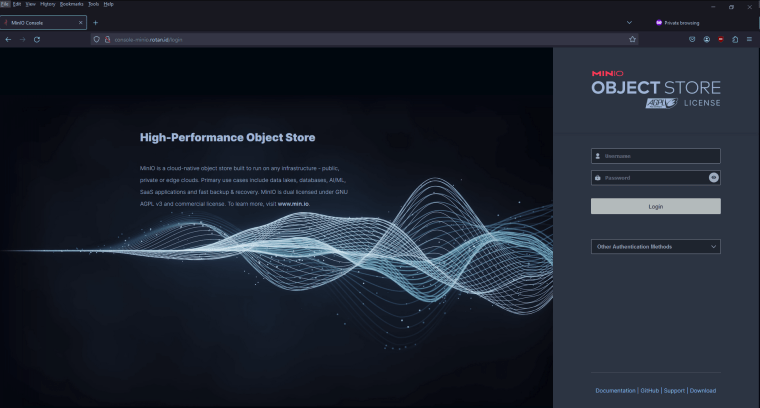Open the Support link
Screen dimensions: 760x408
(x=674, y=391)
